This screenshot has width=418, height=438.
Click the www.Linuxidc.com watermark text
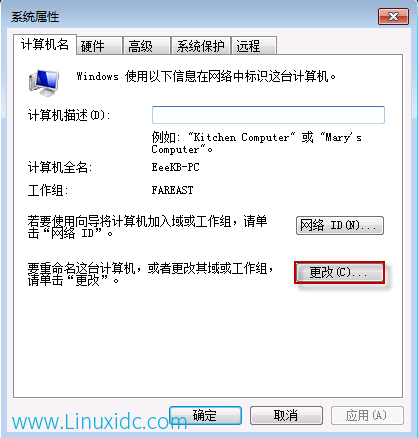(x=100, y=421)
